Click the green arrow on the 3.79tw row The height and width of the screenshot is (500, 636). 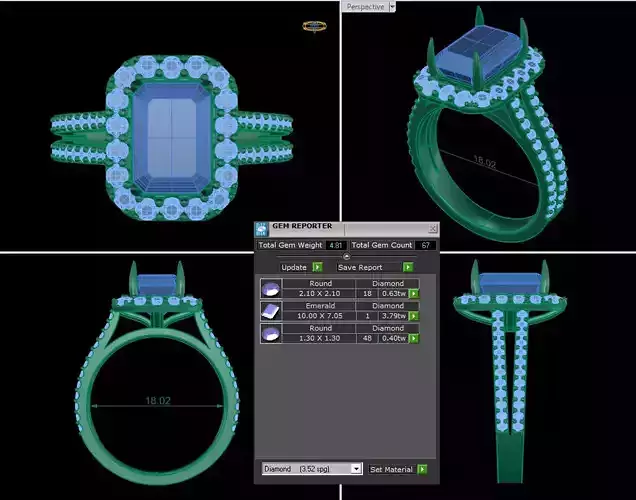coord(413,316)
